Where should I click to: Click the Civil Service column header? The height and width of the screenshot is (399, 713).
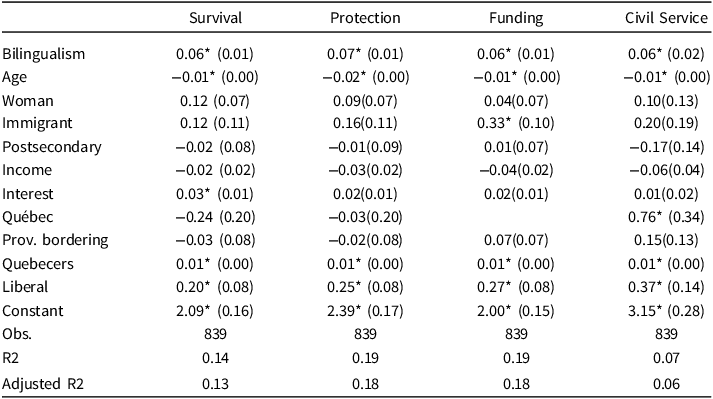tap(666, 18)
